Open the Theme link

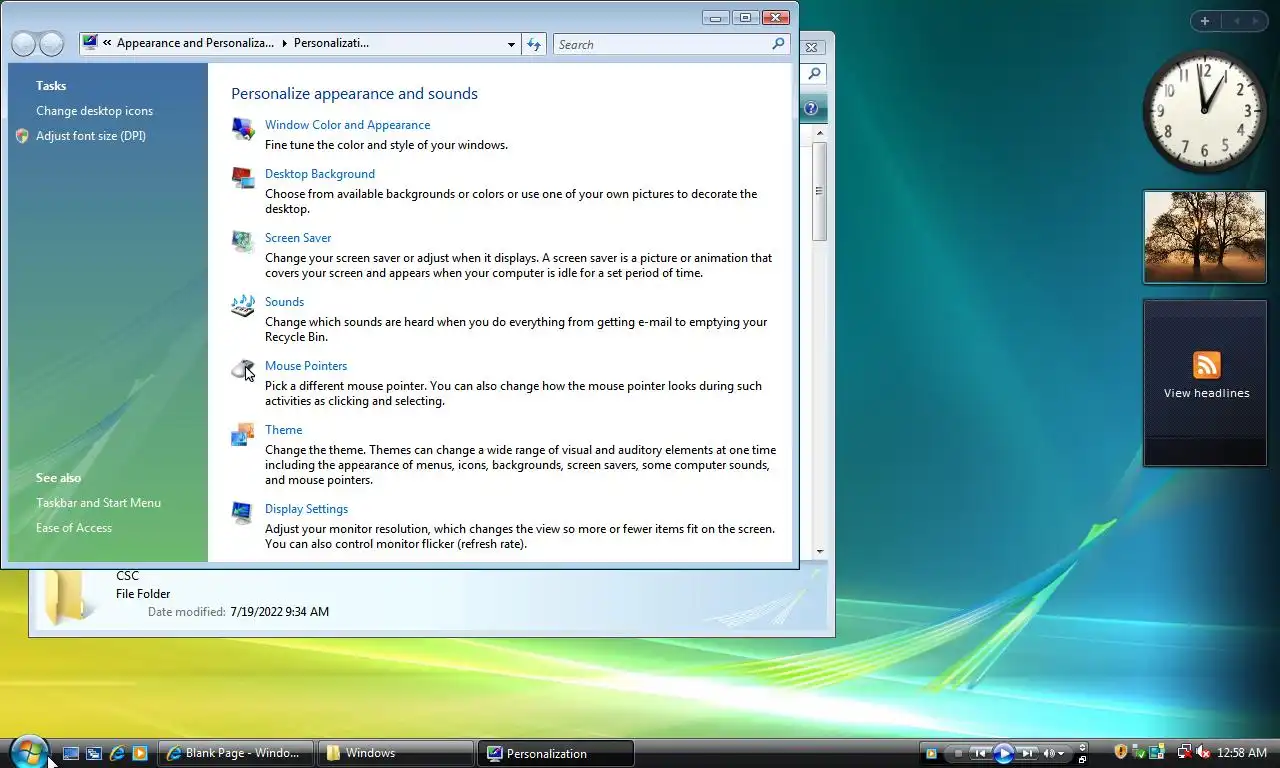coord(283,430)
